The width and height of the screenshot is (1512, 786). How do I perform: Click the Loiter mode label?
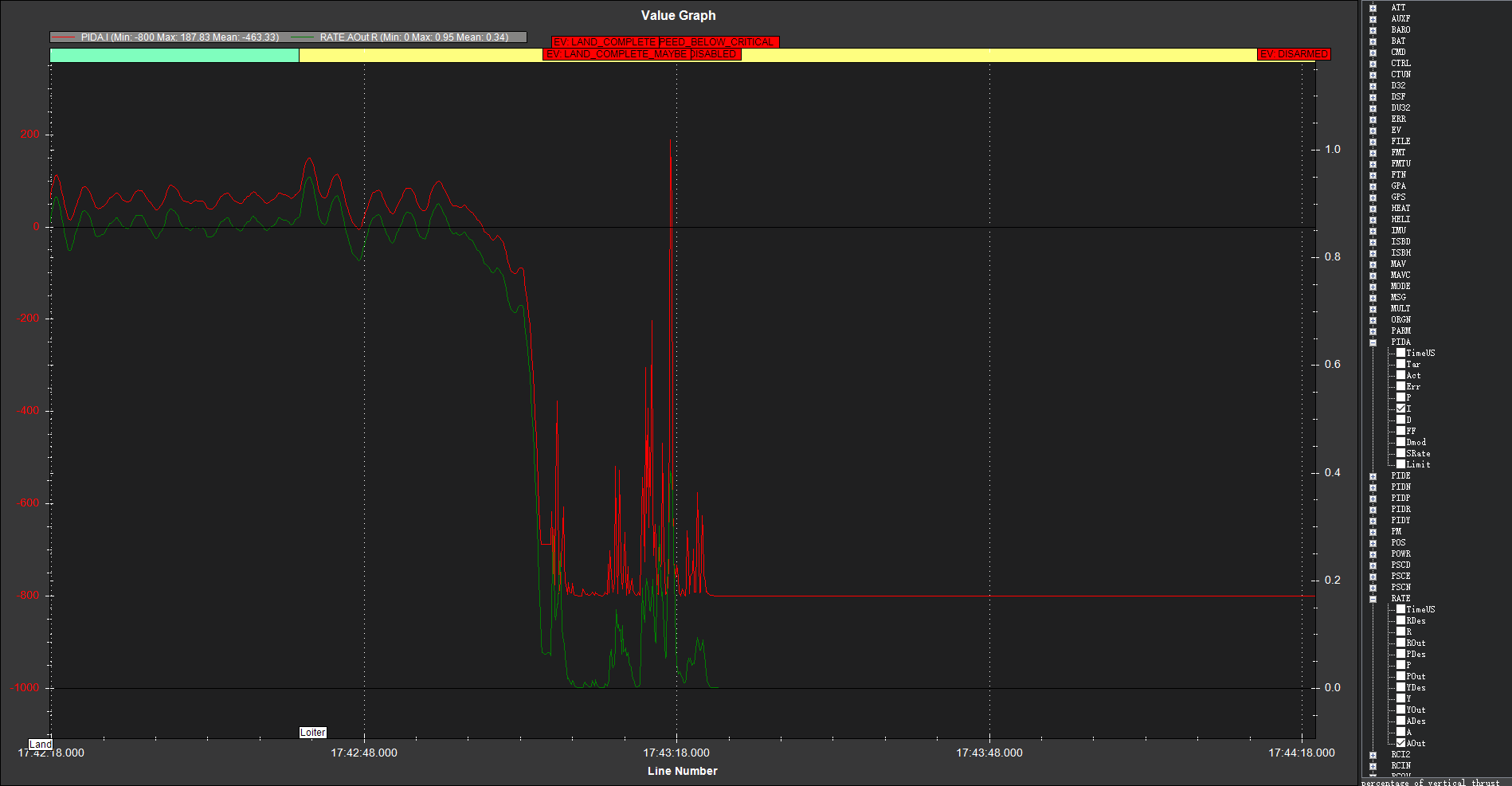tap(313, 733)
